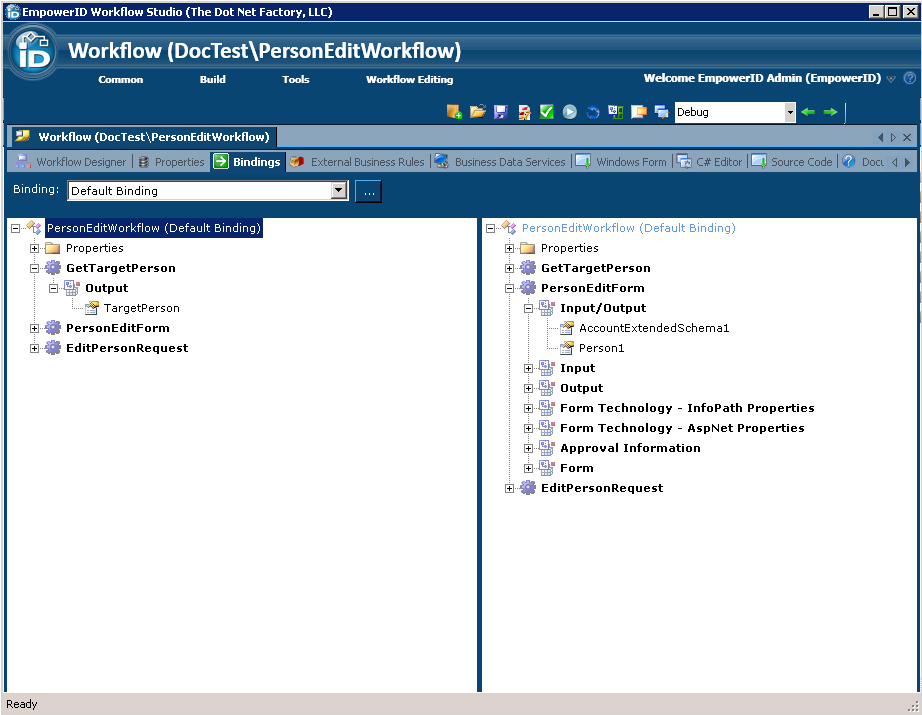The image size is (922, 715).
Task: Select the compile workflow toolbar icon
Action: pos(523,112)
